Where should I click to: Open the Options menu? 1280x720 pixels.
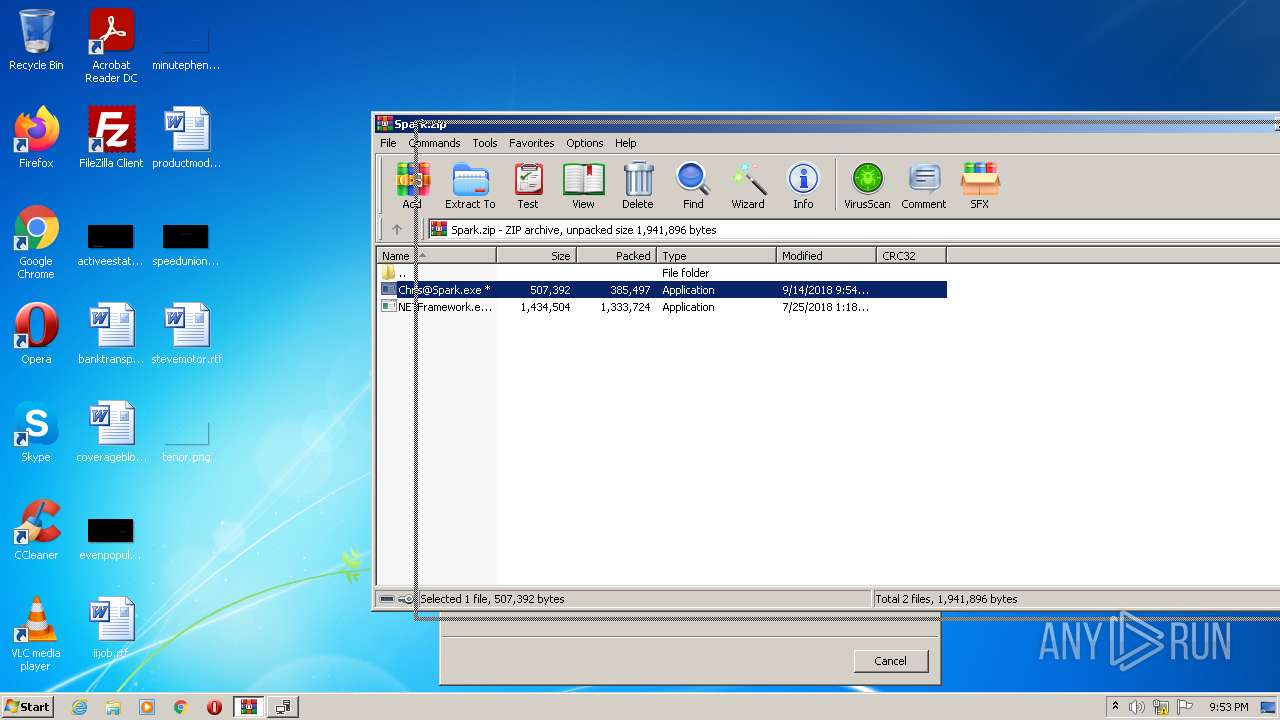(x=585, y=143)
